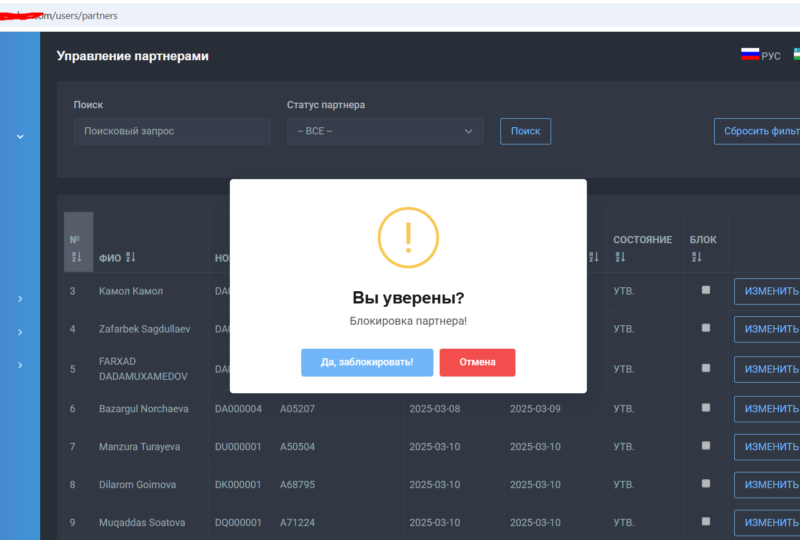The height and width of the screenshot is (540, 800).
Task: Sort by ФИО column arrows icon
Action: point(131,258)
